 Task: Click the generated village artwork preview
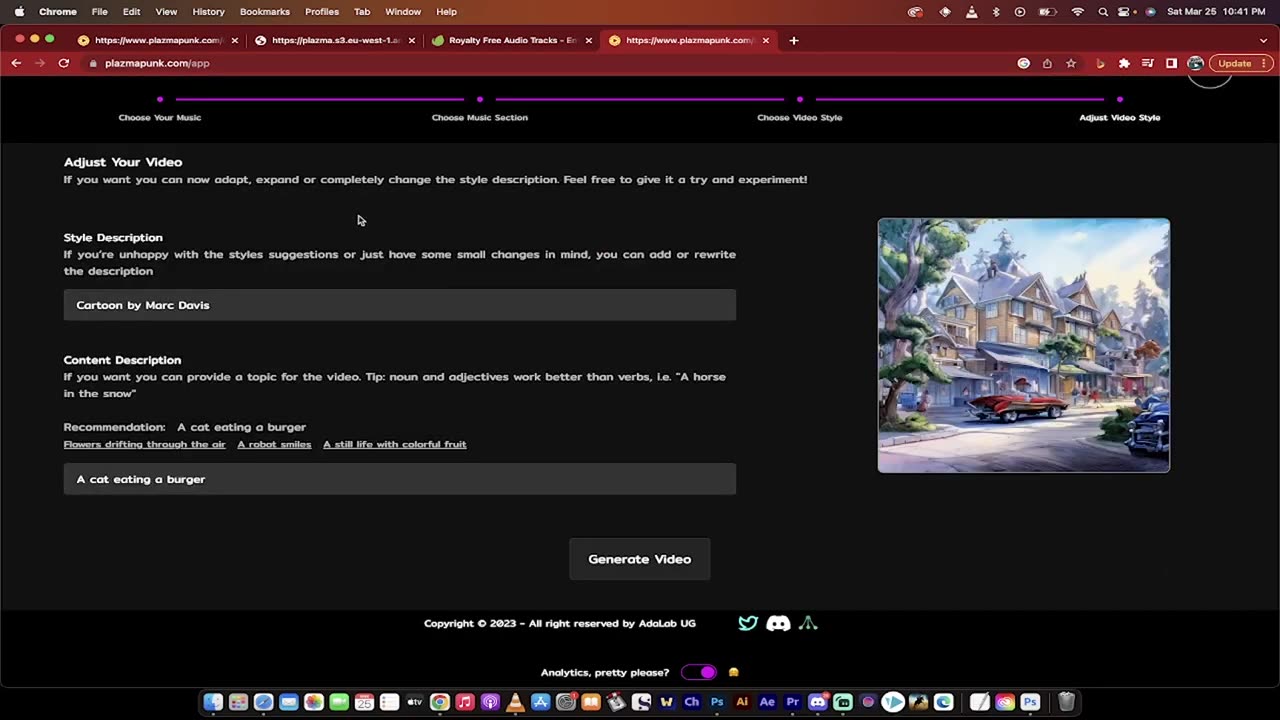tap(1023, 345)
